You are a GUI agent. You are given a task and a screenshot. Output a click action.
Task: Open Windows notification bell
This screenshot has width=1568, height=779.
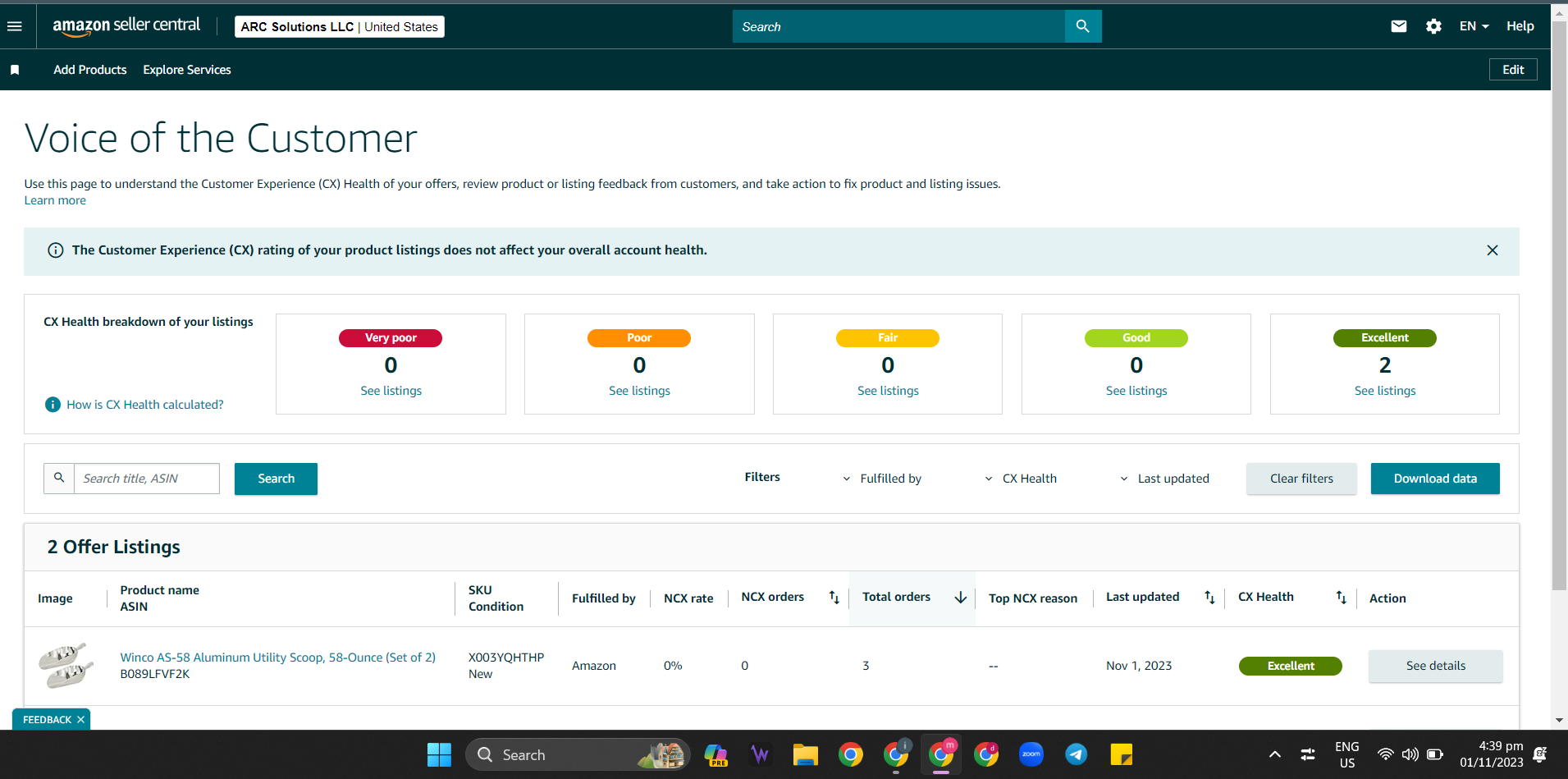(1540, 754)
